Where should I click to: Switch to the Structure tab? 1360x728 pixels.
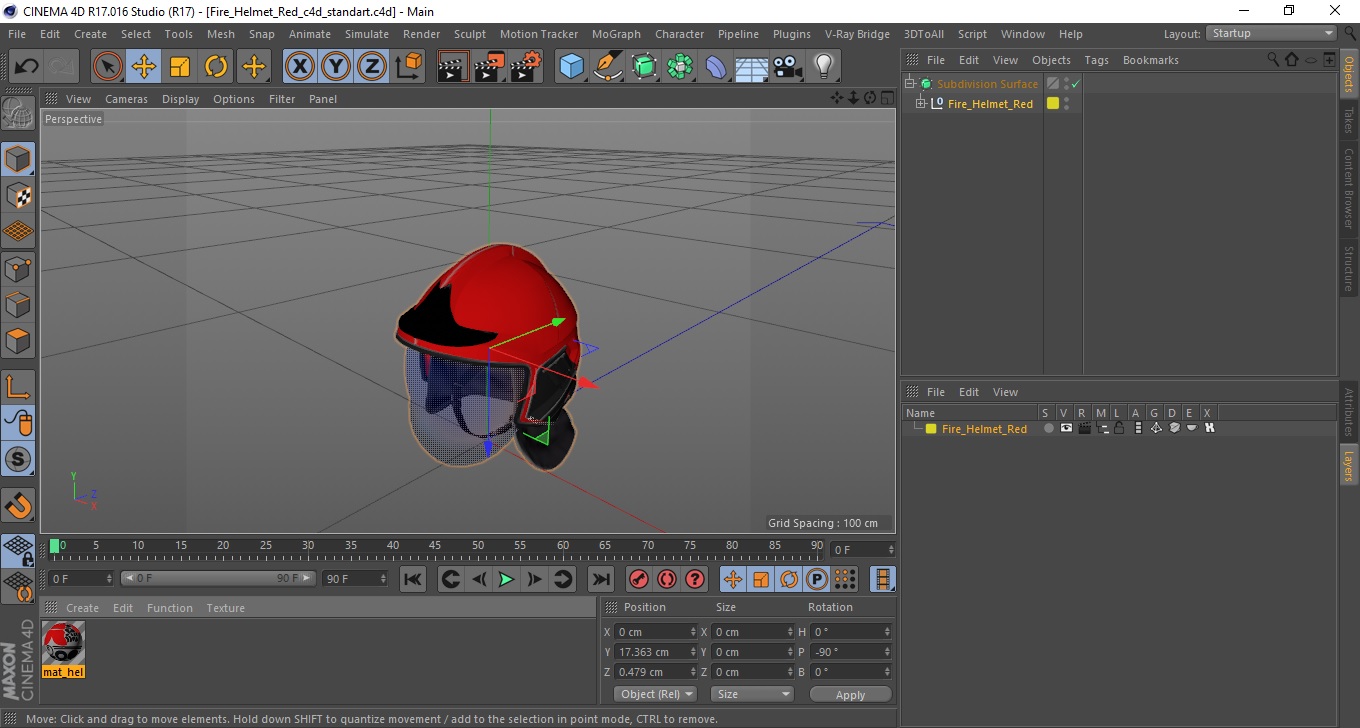point(1348,268)
